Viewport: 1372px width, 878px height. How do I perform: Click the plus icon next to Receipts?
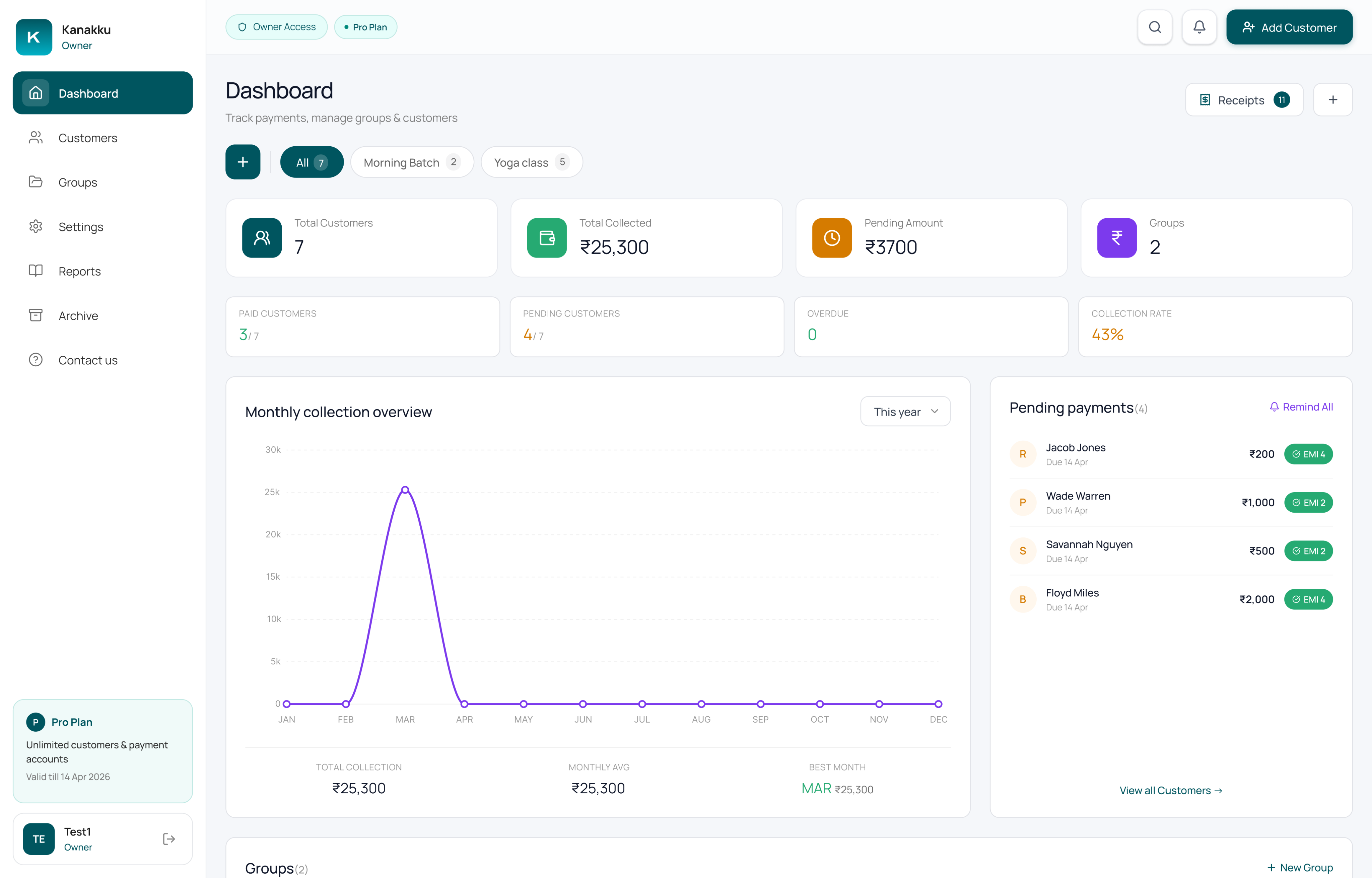pyautogui.click(x=1333, y=99)
